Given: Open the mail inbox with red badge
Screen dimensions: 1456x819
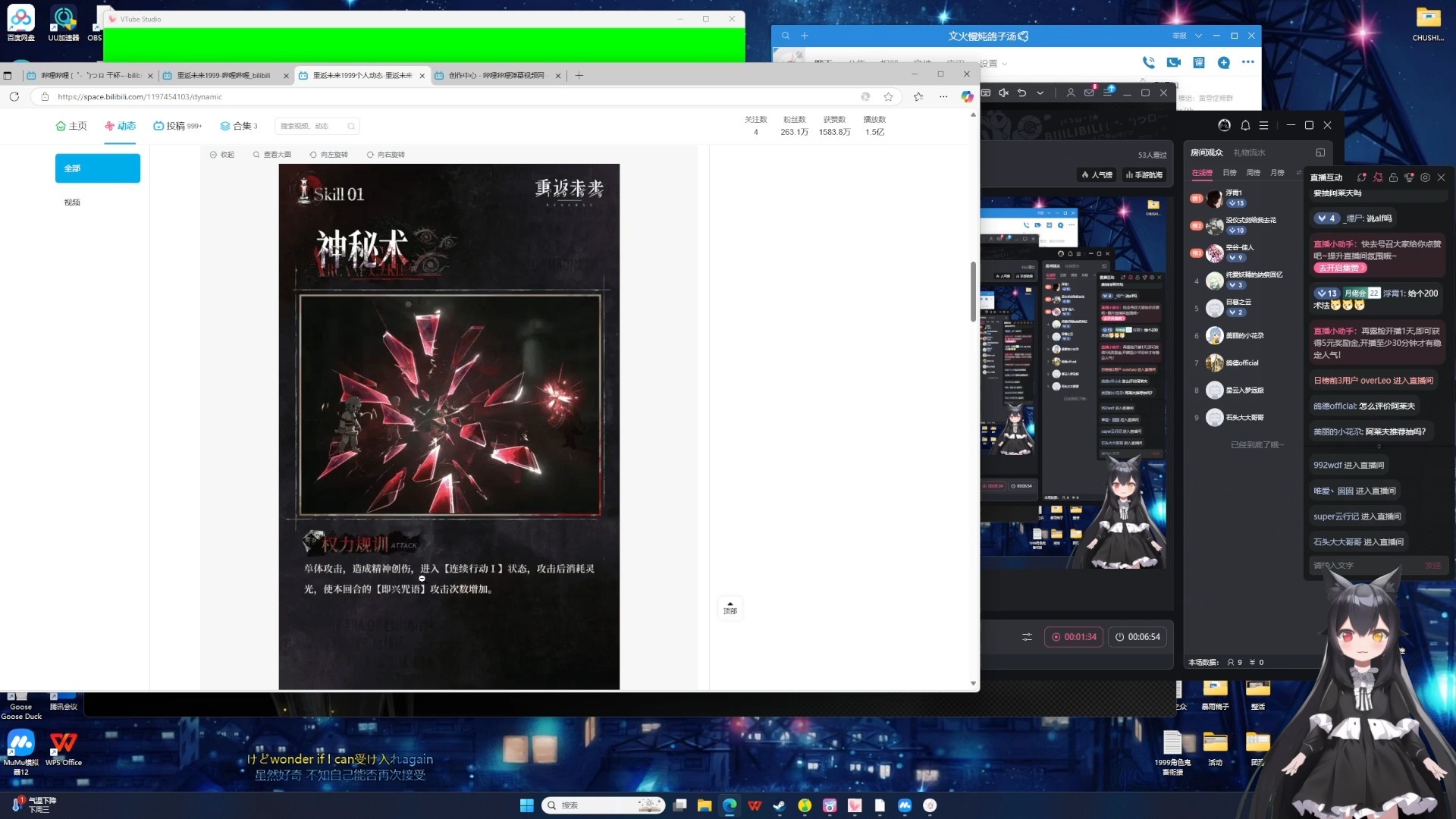Looking at the screenshot, I should [1089, 93].
